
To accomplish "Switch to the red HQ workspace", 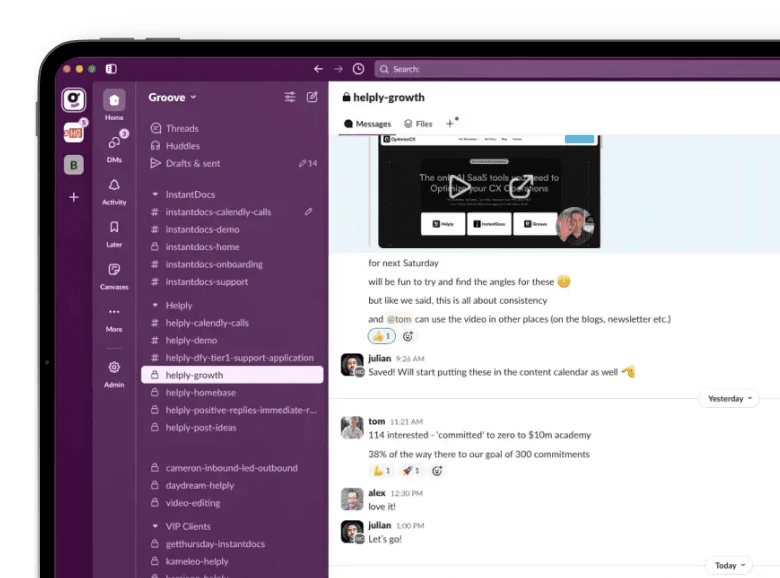I will (x=74, y=132).
